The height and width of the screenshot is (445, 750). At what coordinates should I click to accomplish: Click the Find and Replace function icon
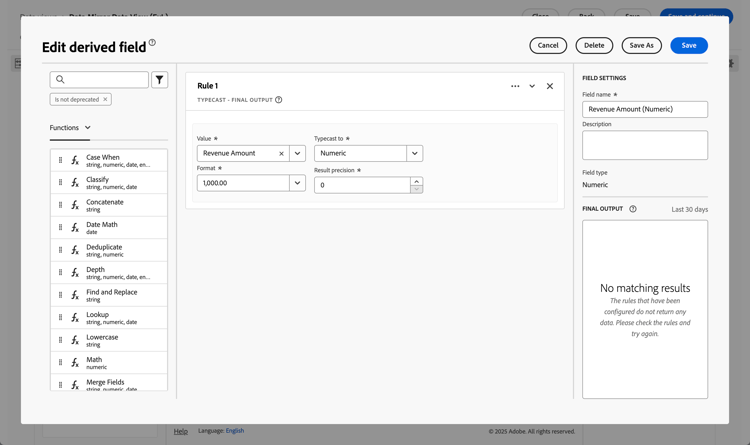[75, 295]
